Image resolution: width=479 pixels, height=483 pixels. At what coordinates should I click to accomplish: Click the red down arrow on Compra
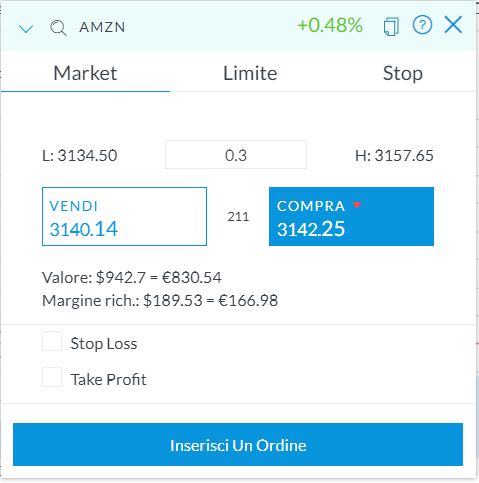pos(357,205)
